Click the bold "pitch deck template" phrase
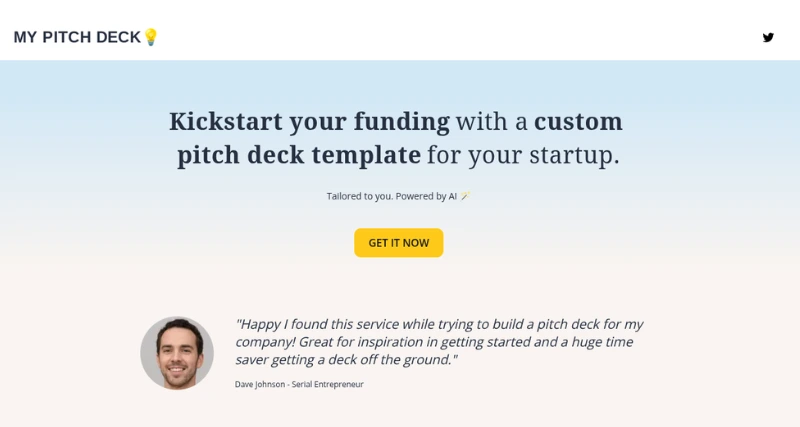Image resolution: width=800 pixels, height=427 pixels. click(x=299, y=155)
